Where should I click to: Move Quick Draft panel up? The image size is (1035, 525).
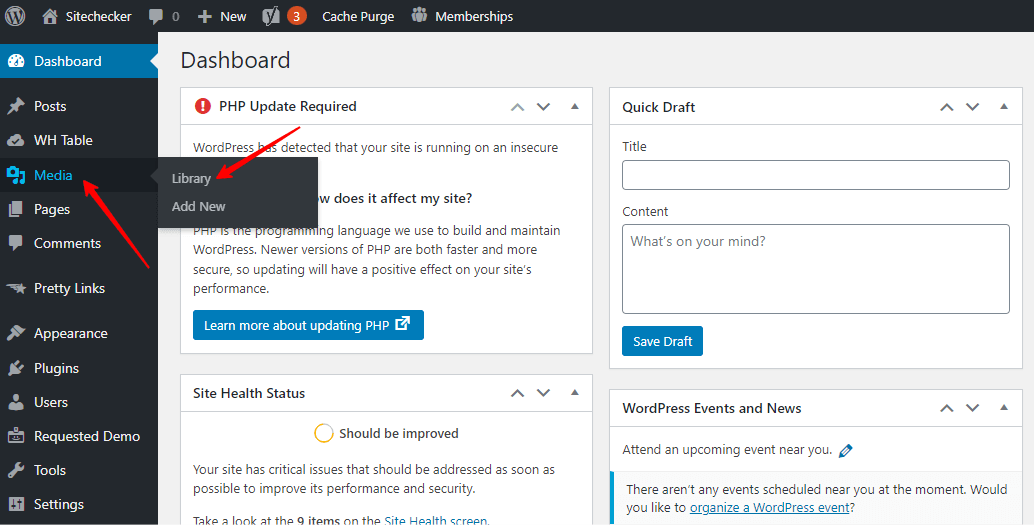tap(947, 107)
